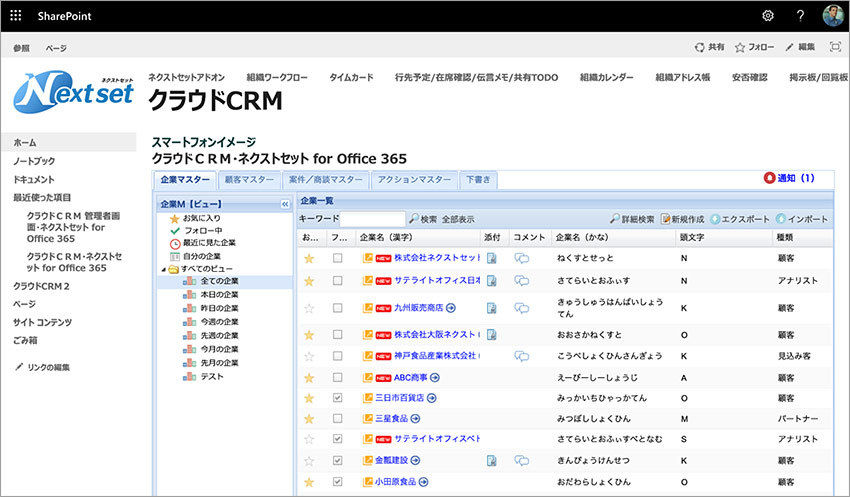The image size is (850, 497).
Task: Click the arrow icon next to 三日市百貨店
Action: pyautogui.click(x=432, y=398)
